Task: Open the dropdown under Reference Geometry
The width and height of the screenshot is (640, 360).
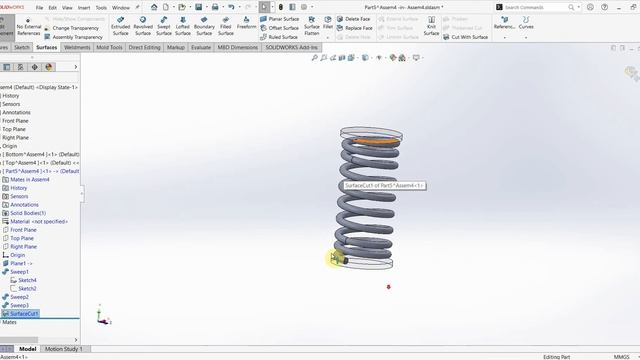Action: (x=504, y=38)
